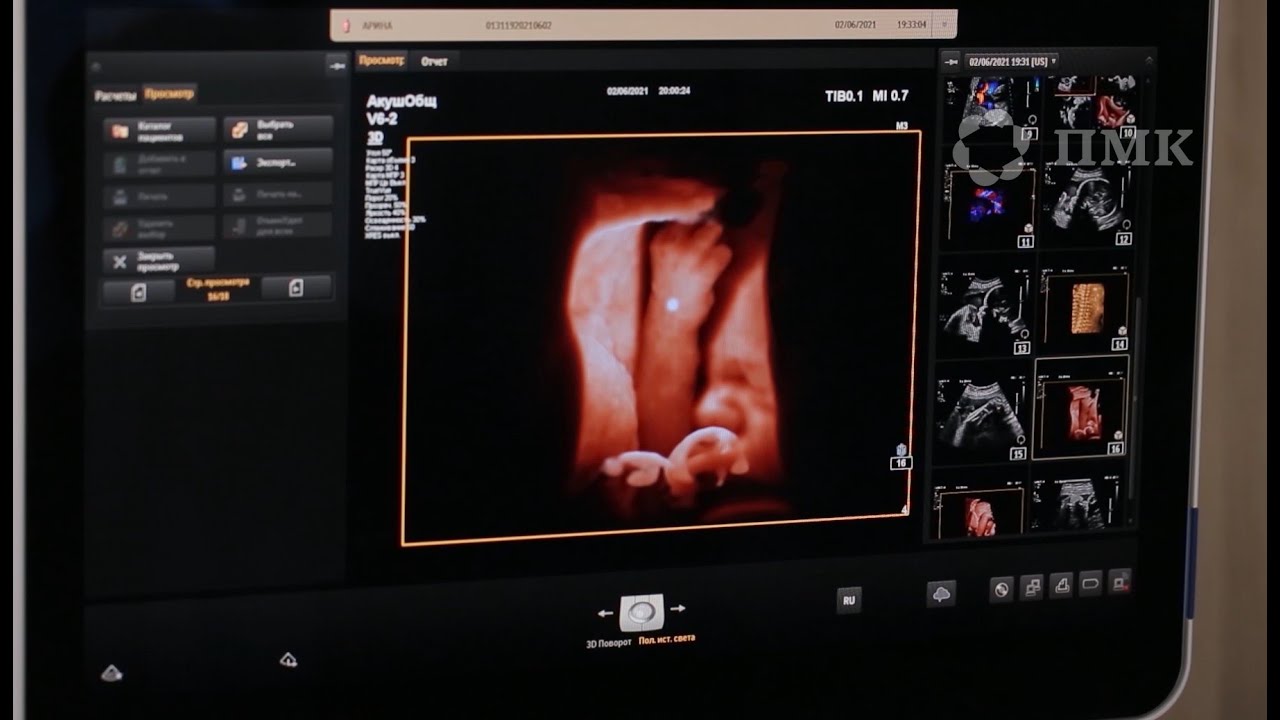Screen dimensions: 1280x720
Task: Close the review with Закрыть просмотр
Action: 160,261
